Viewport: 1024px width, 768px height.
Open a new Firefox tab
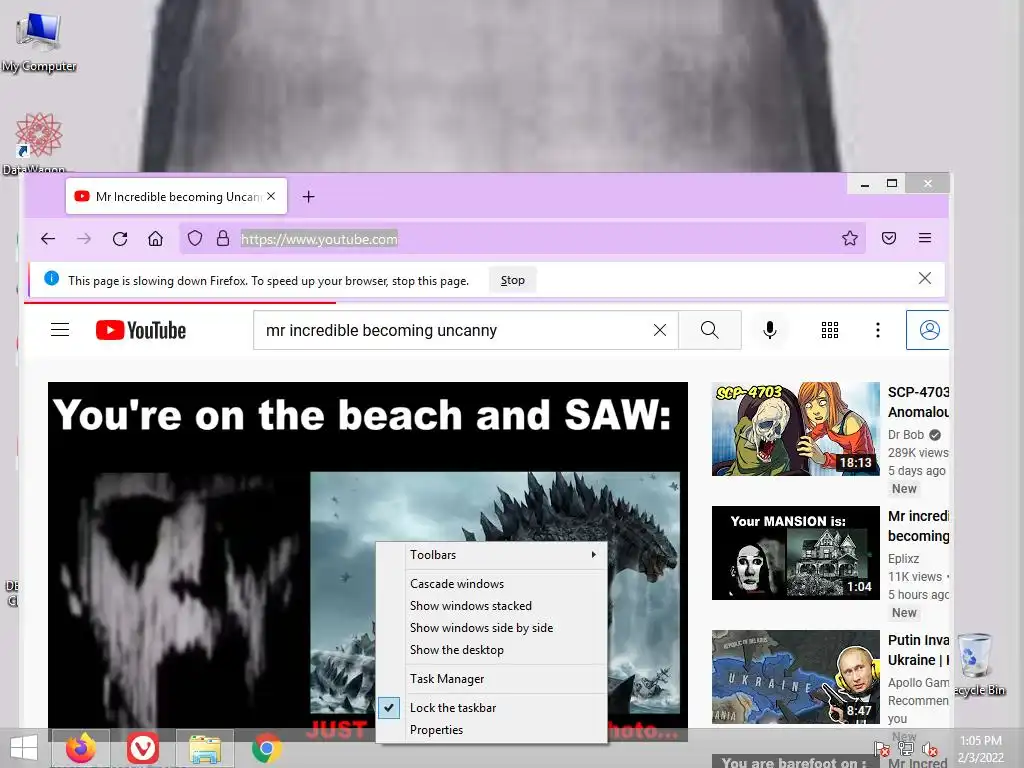point(308,197)
